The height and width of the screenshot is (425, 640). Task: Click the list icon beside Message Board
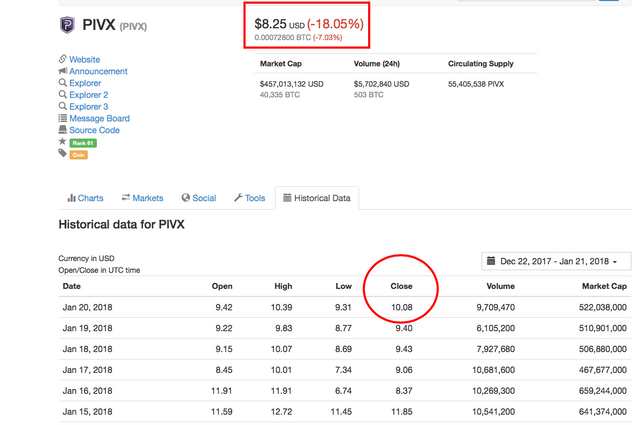pos(62,118)
